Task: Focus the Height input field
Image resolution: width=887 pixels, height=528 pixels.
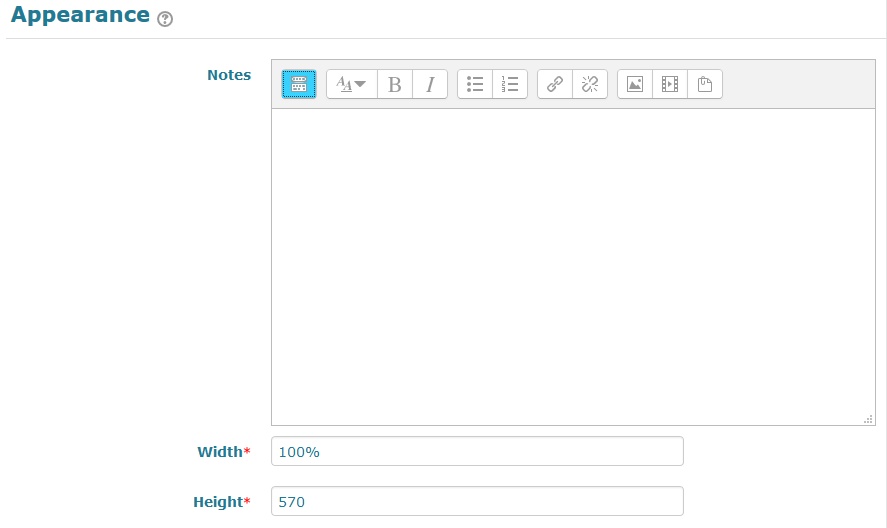Action: (x=477, y=501)
